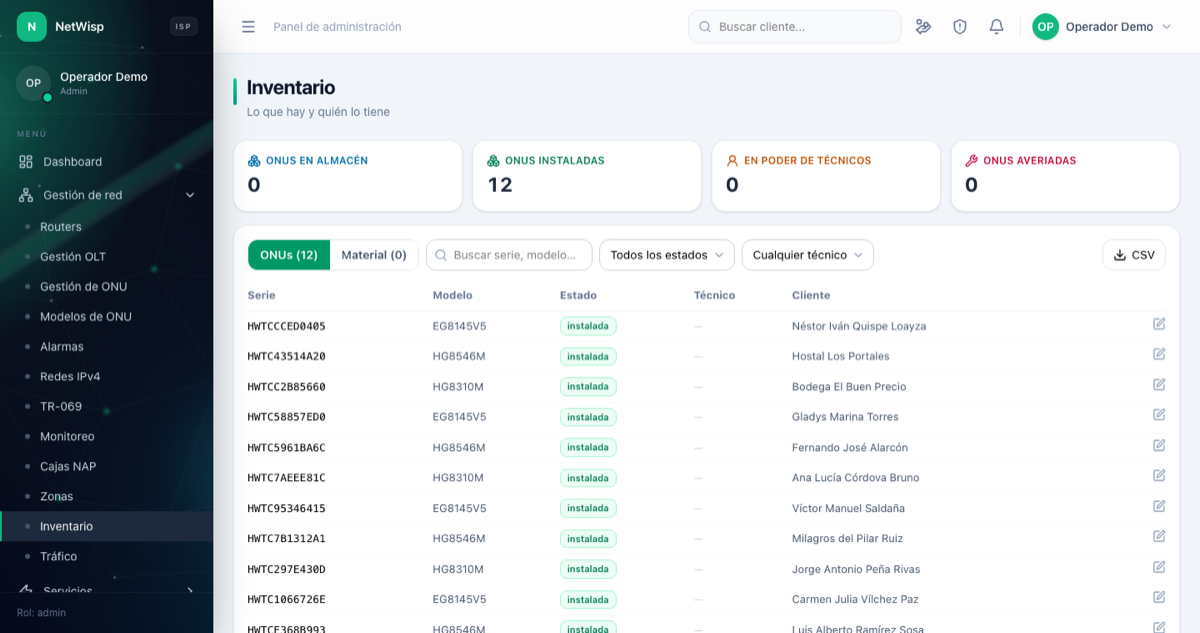Click the satellite icon beside the search box
The height and width of the screenshot is (633, 1200).
click(923, 27)
